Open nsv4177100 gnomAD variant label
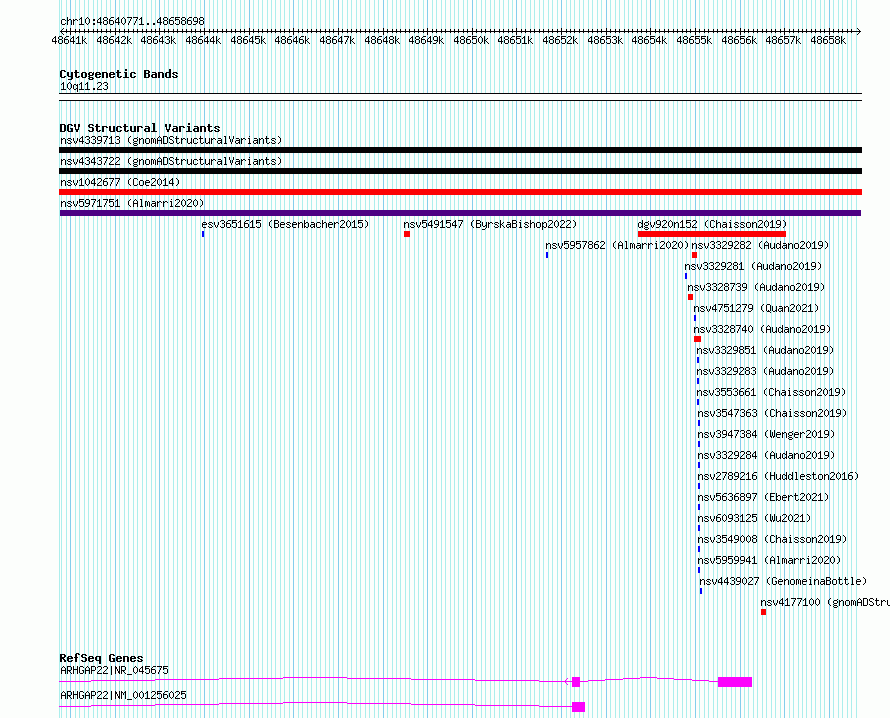The width and height of the screenshot is (890, 718). [825, 602]
